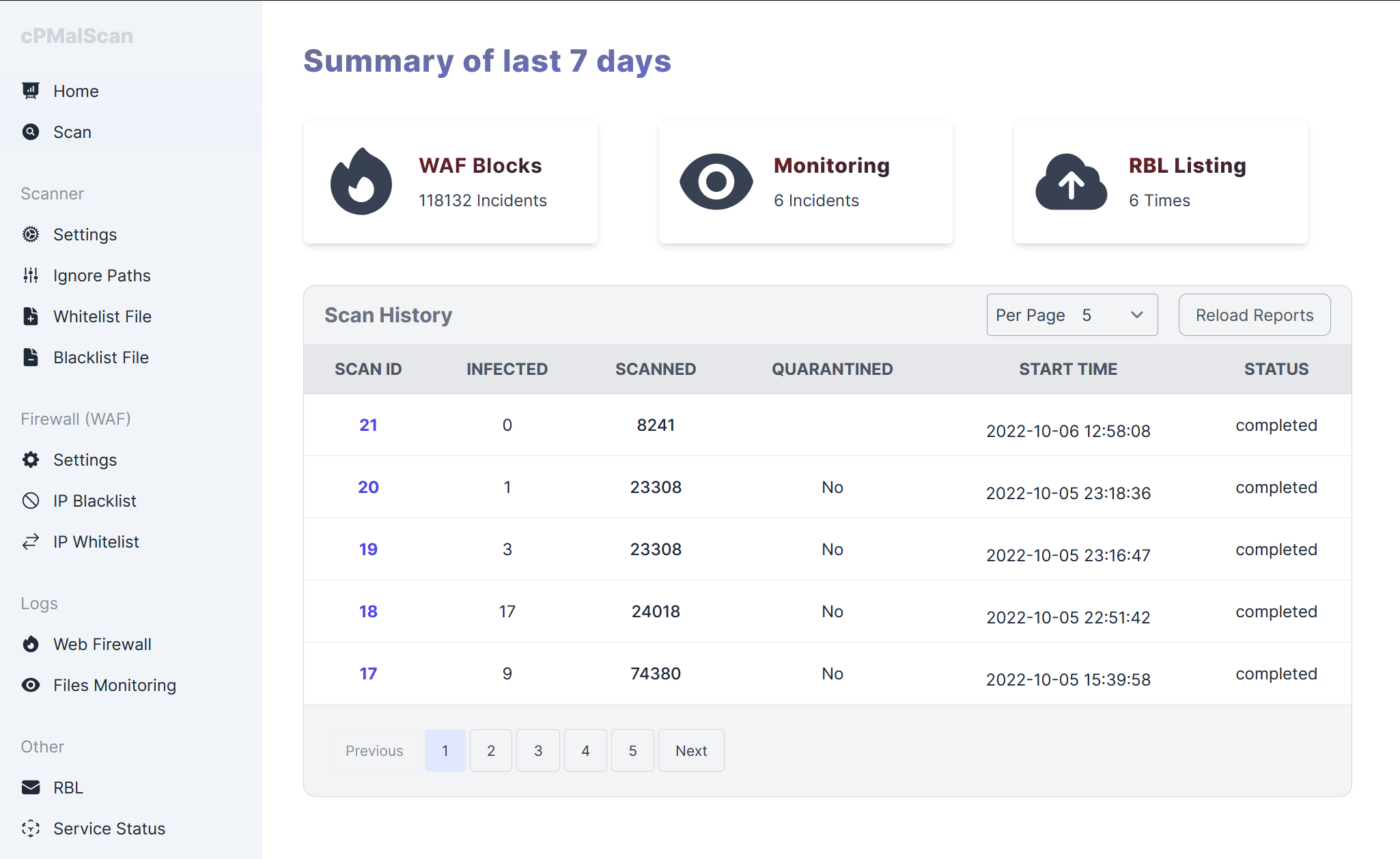Image resolution: width=1400 pixels, height=859 pixels.
Task: Click the 6 Times RBL text
Action: (1160, 200)
